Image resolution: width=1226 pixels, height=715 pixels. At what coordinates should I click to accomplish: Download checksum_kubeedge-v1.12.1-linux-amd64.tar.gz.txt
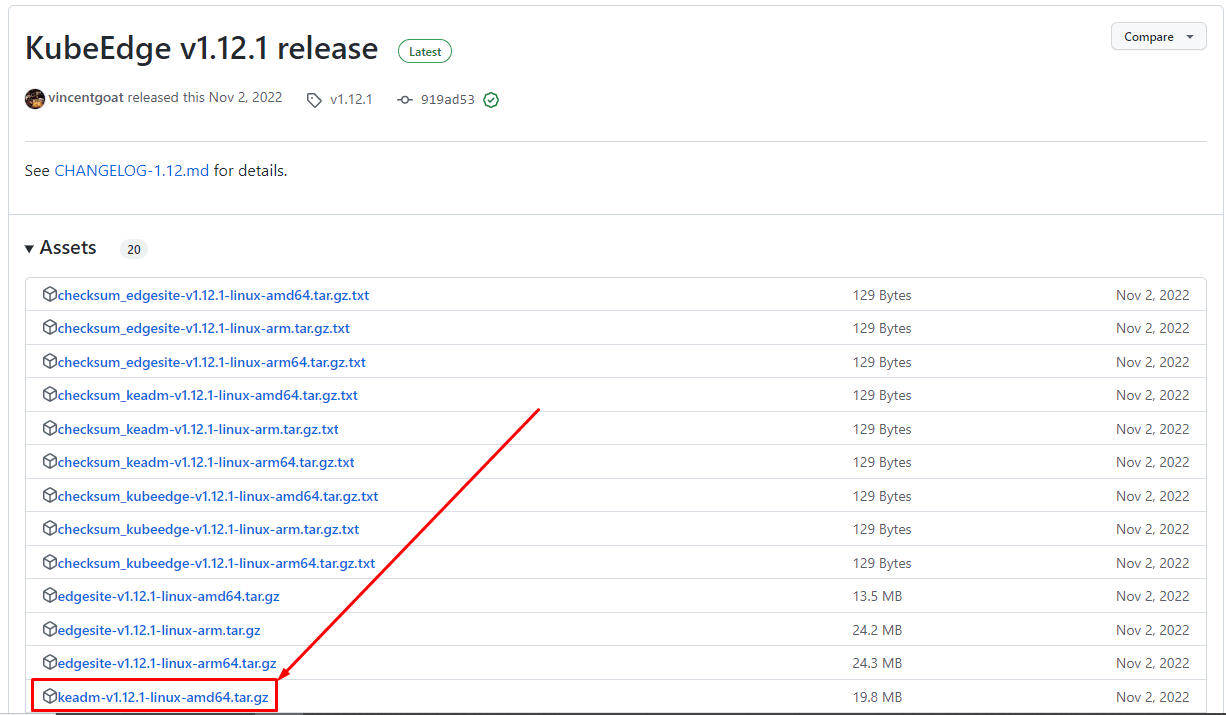(218, 496)
